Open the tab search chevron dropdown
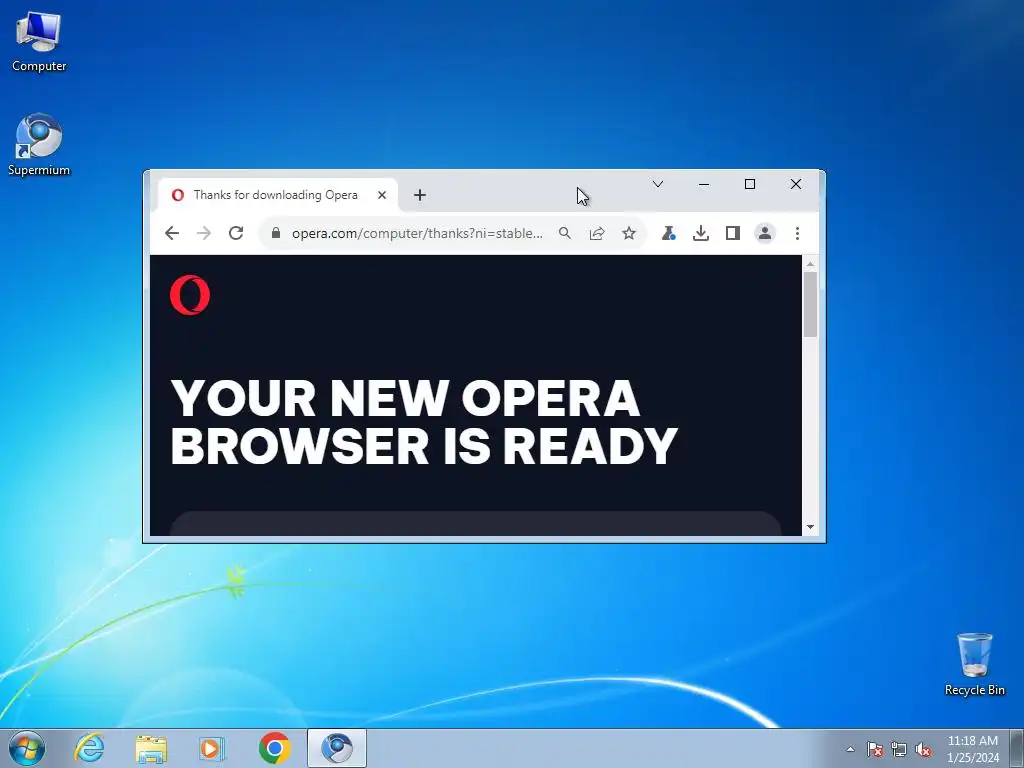 click(x=658, y=184)
